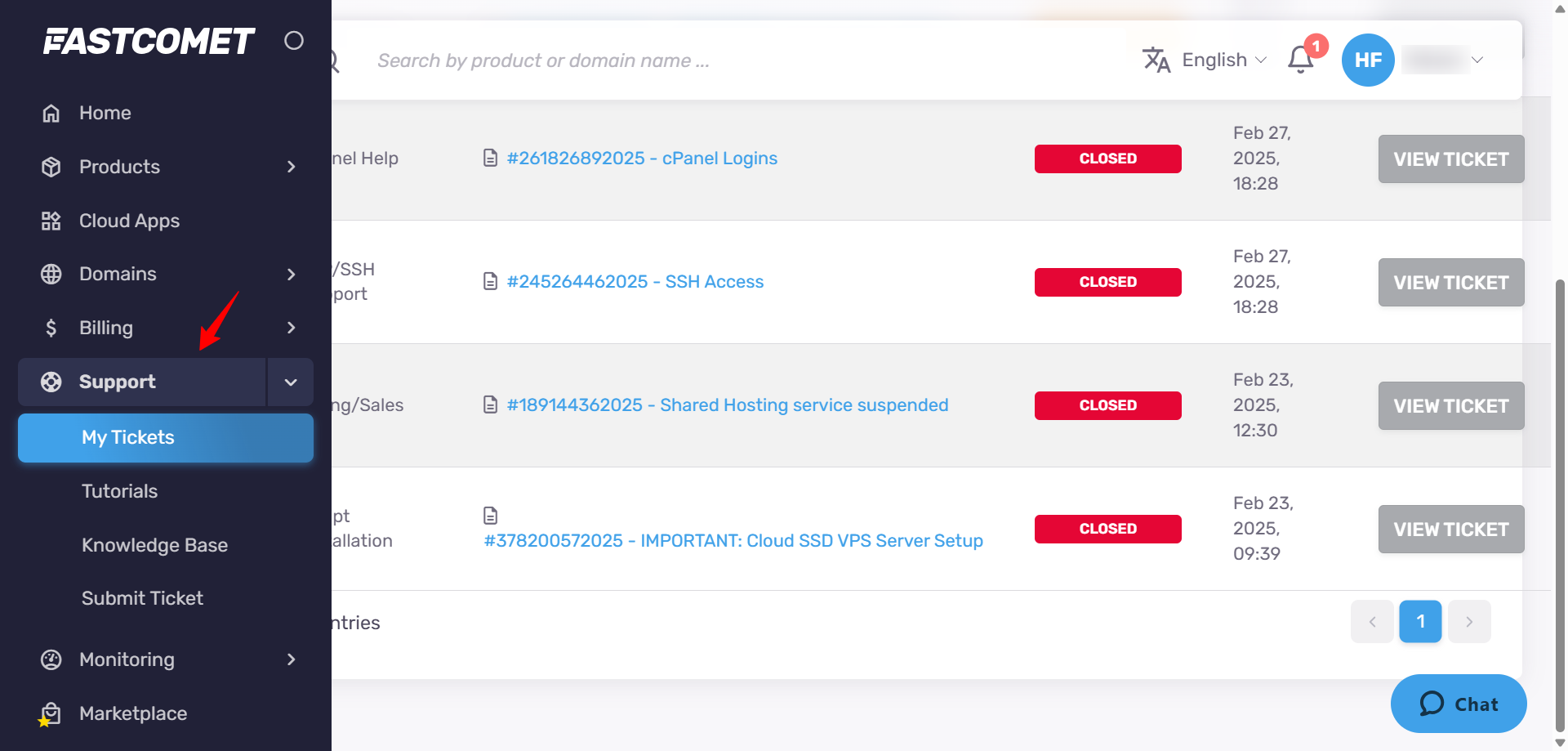Click the Products box icon
The width and height of the screenshot is (1568, 751).
click(x=51, y=167)
